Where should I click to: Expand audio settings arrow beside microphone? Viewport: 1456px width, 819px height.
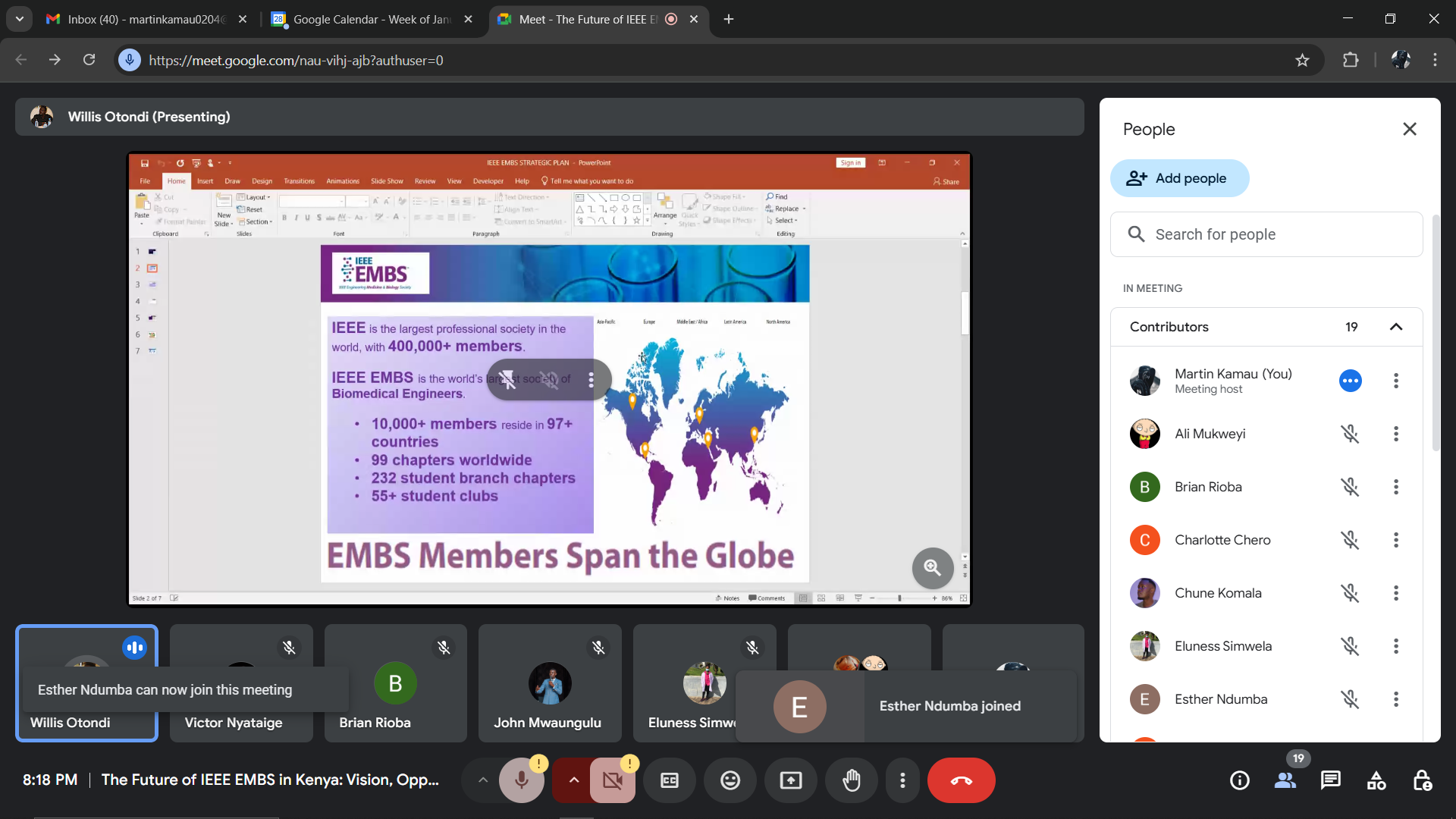483,780
